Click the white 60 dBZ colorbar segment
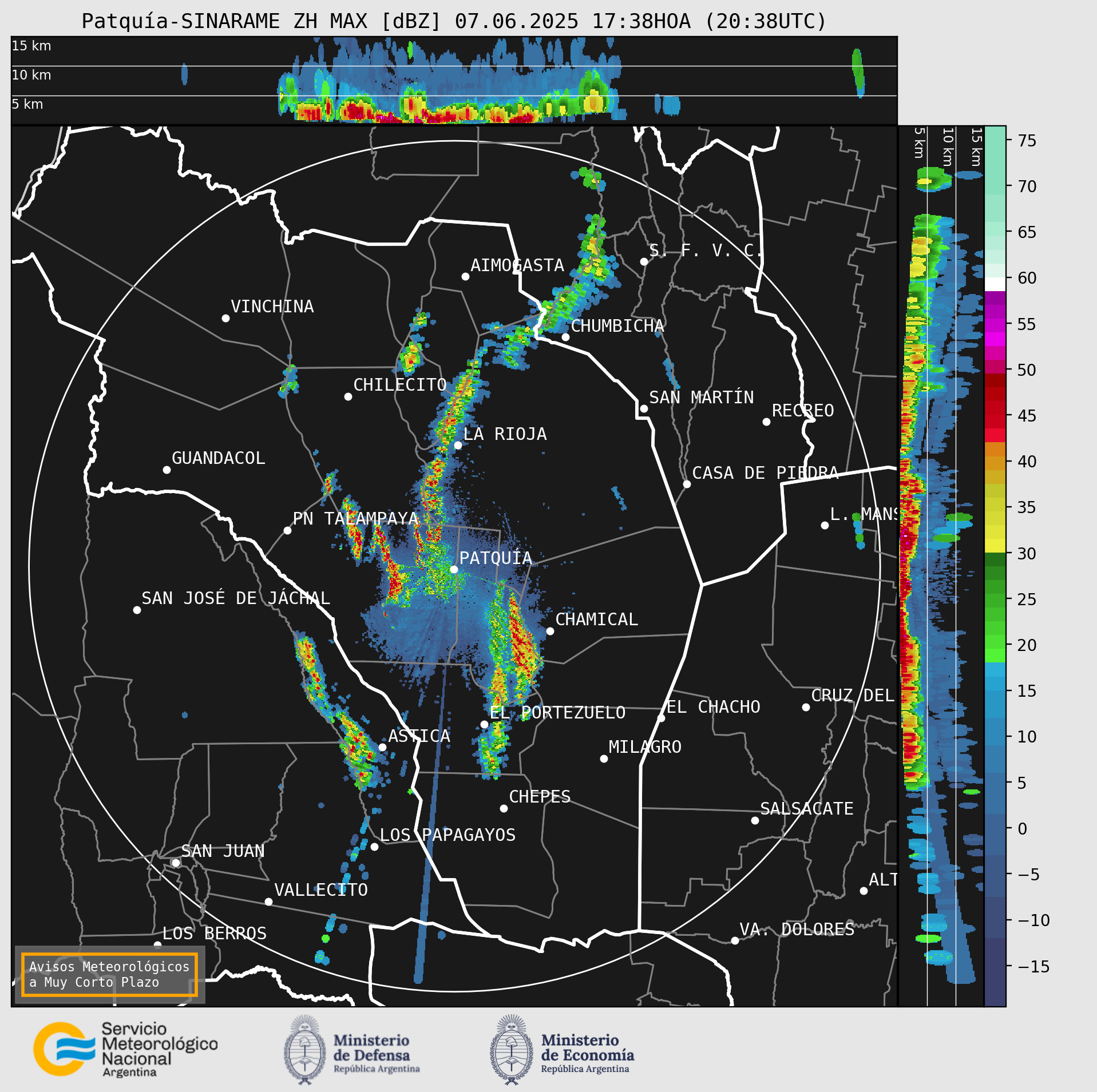Image resolution: width=1097 pixels, height=1092 pixels. coord(995,284)
